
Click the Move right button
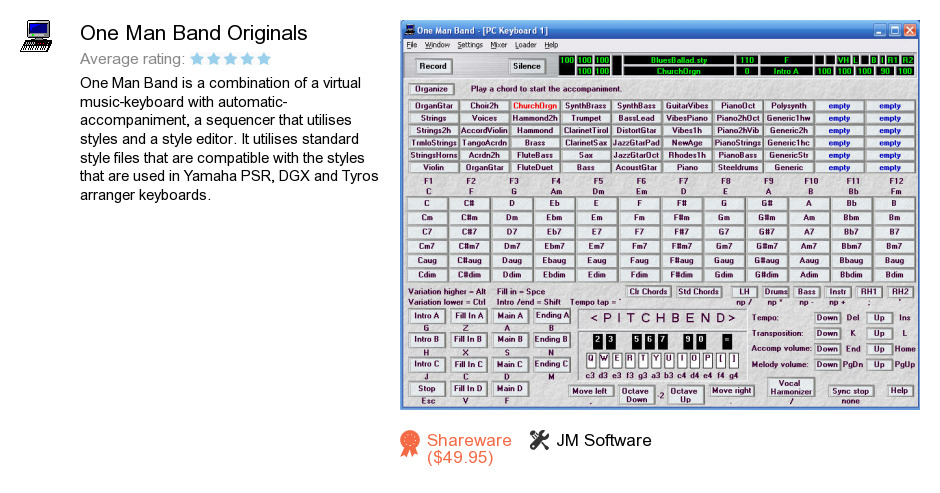click(x=731, y=390)
